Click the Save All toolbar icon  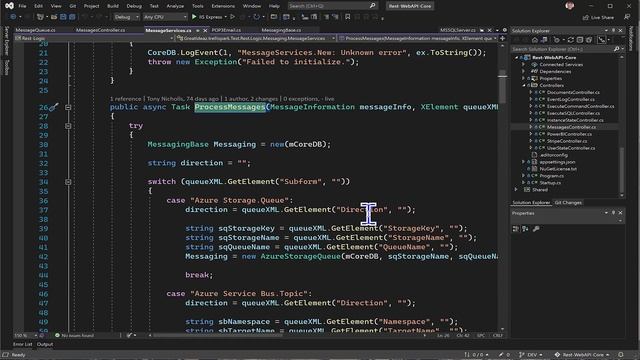[72, 17]
